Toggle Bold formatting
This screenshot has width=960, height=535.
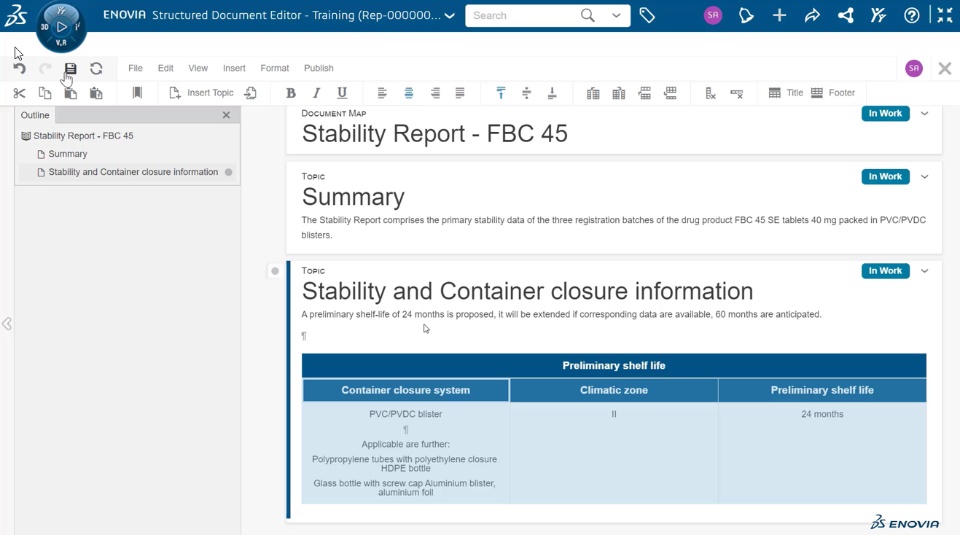pos(291,93)
